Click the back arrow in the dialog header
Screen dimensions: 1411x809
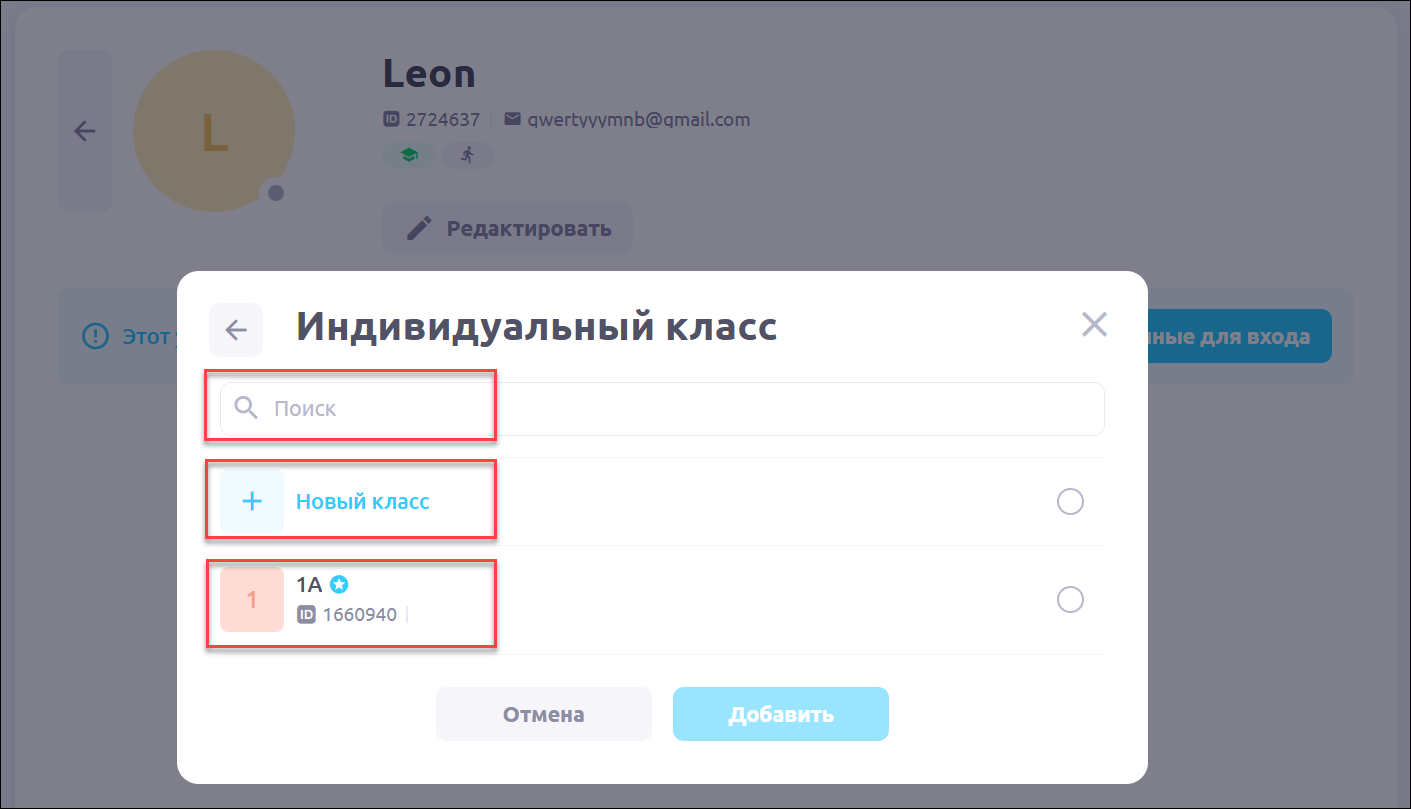236,330
